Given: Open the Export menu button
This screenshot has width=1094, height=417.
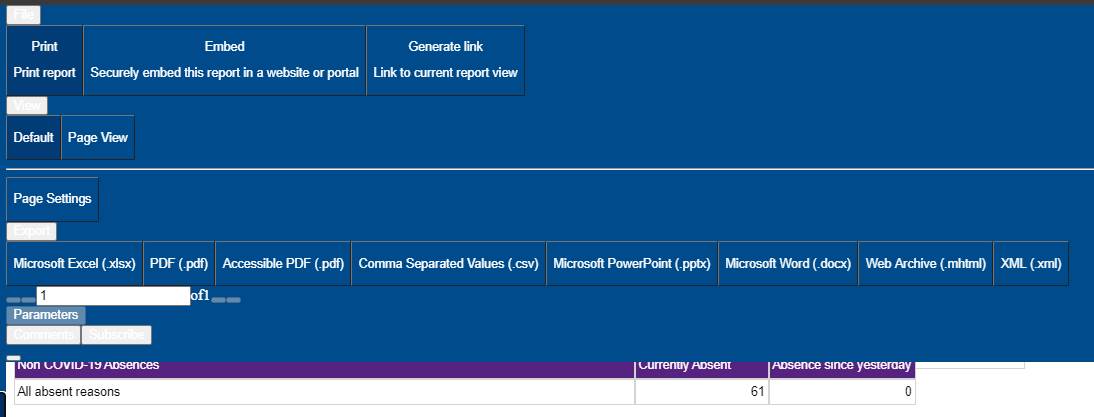Looking at the screenshot, I should pos(31,232).
